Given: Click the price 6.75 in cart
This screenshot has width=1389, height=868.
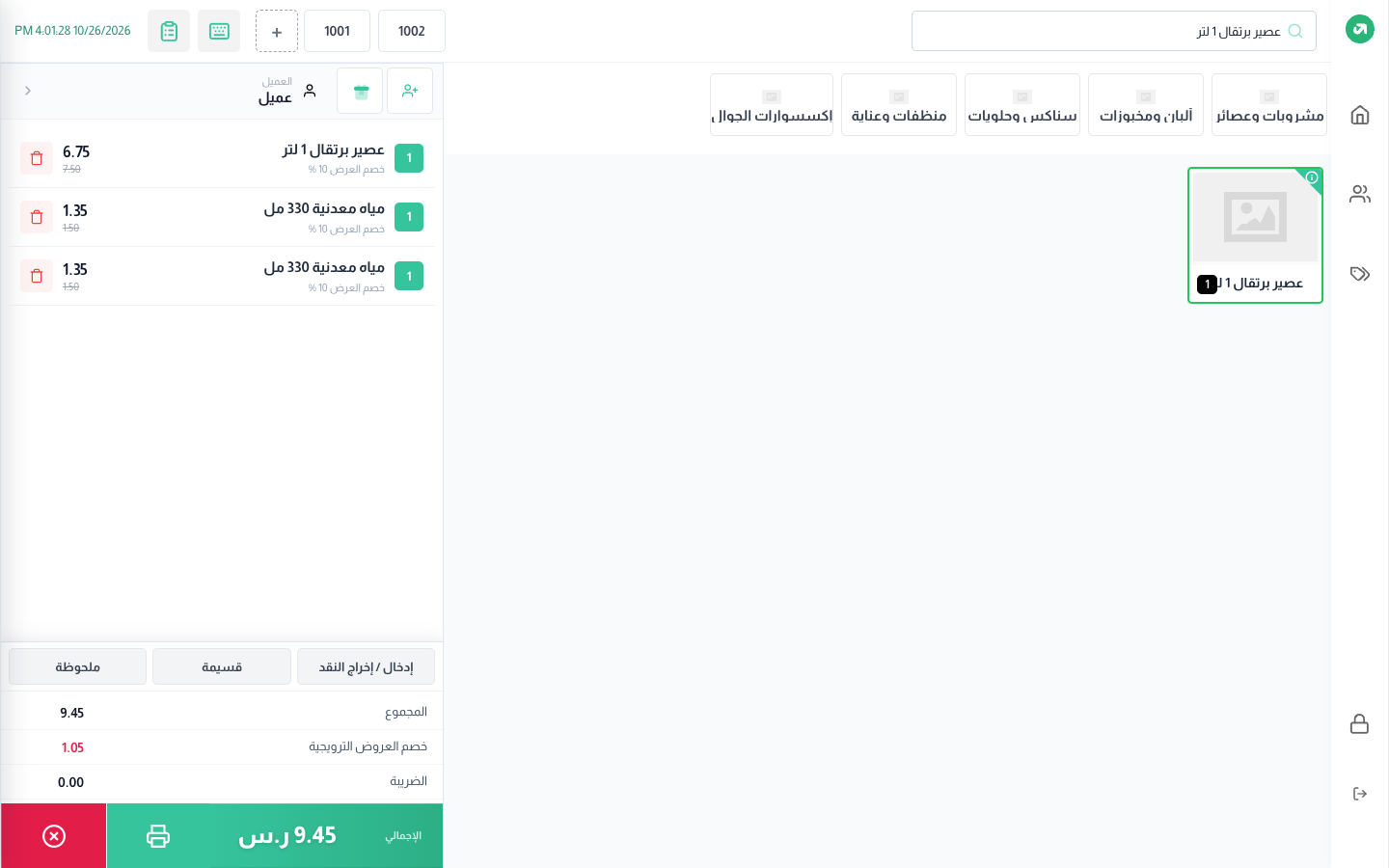Looking at the screenshot, I should pos(76,151).
